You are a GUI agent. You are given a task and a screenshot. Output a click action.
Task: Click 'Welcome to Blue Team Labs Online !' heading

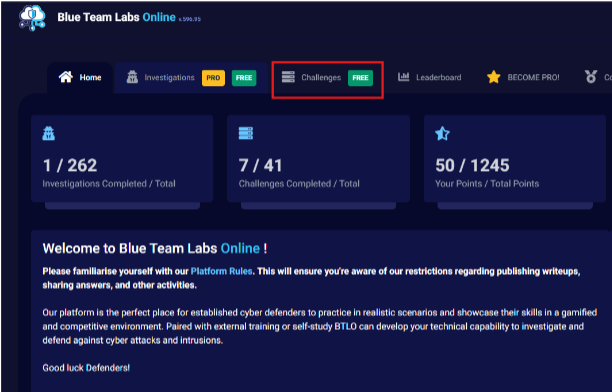pyautogui.click(x=155, y=248)
